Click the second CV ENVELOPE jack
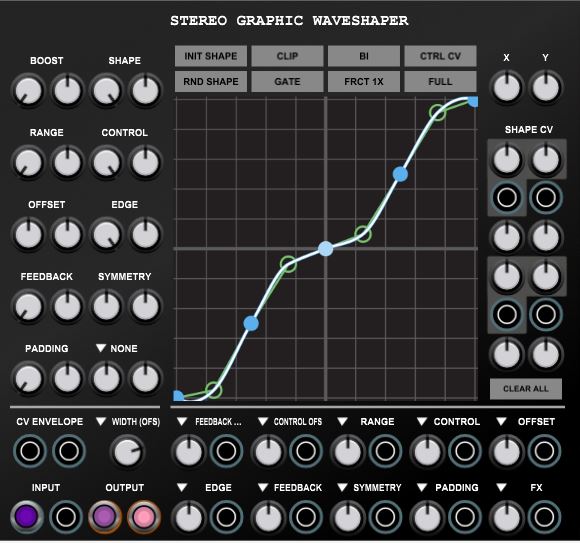 [x=69, y=451]
